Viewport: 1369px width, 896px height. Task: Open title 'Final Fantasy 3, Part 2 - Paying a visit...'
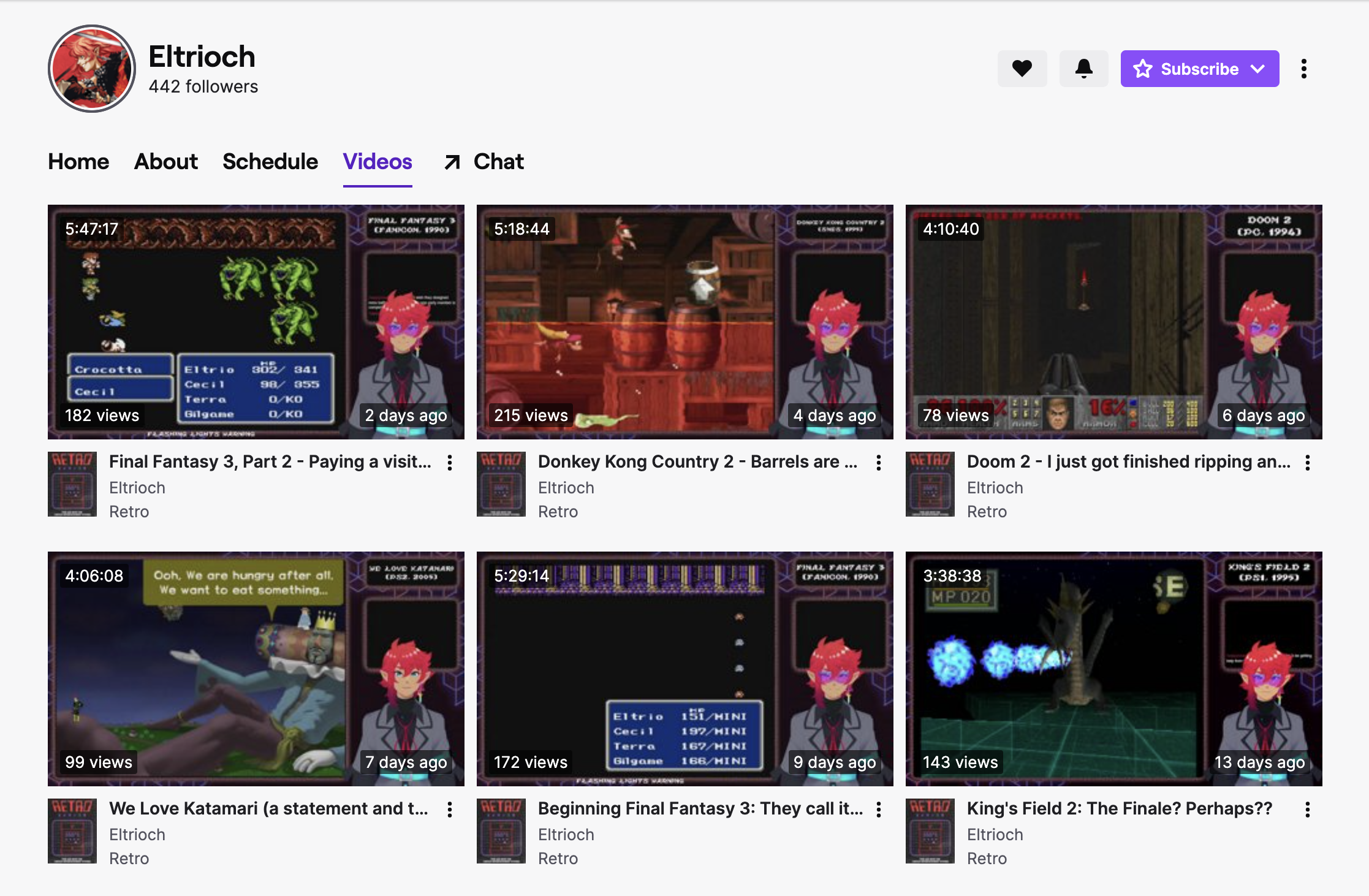point(270,462)
